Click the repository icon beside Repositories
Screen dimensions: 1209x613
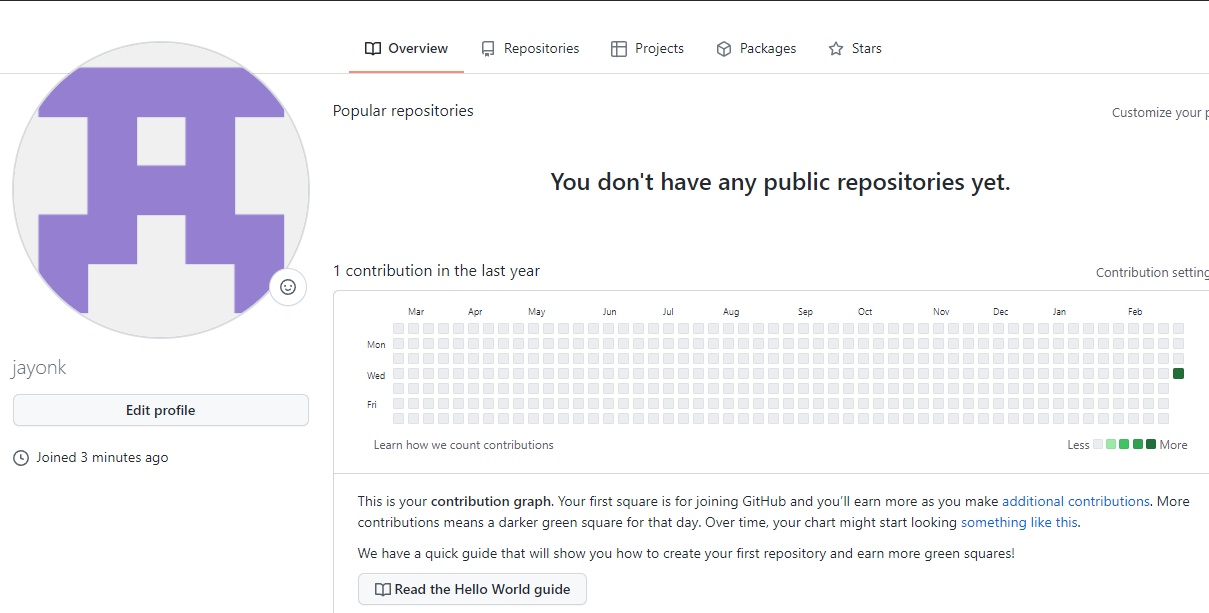click(488, 48)
